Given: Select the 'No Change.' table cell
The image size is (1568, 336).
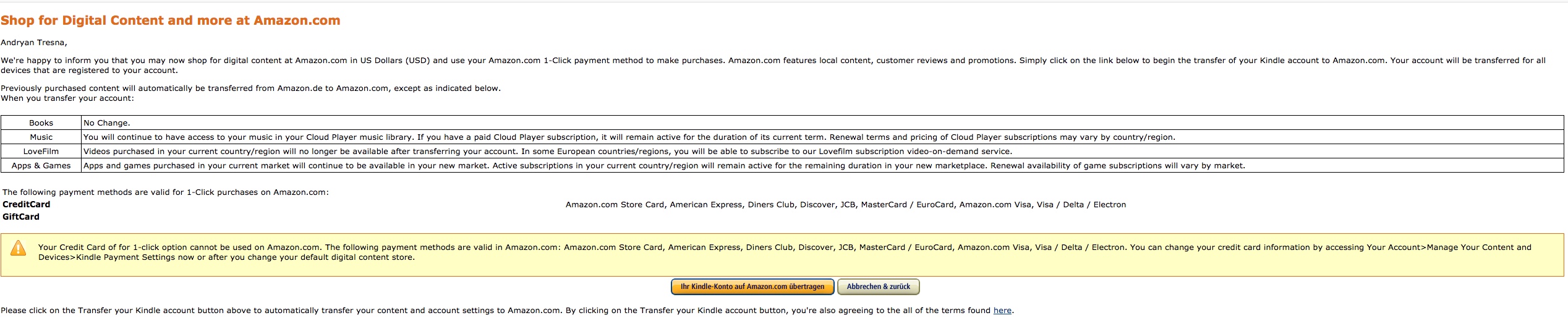Looking at the screenshot, I should 822,123.
